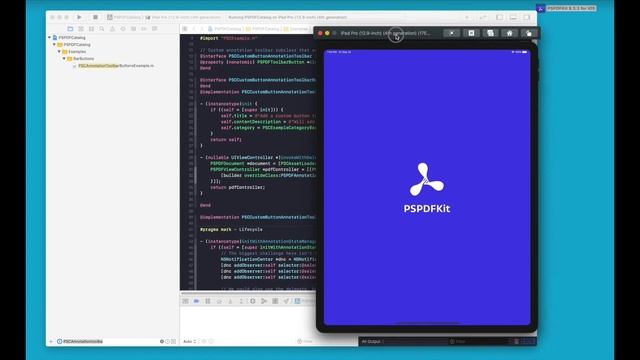Screen dimensions: 640x360
Task: Open the Test navigator icon
Action: click(x=123, y=29)
